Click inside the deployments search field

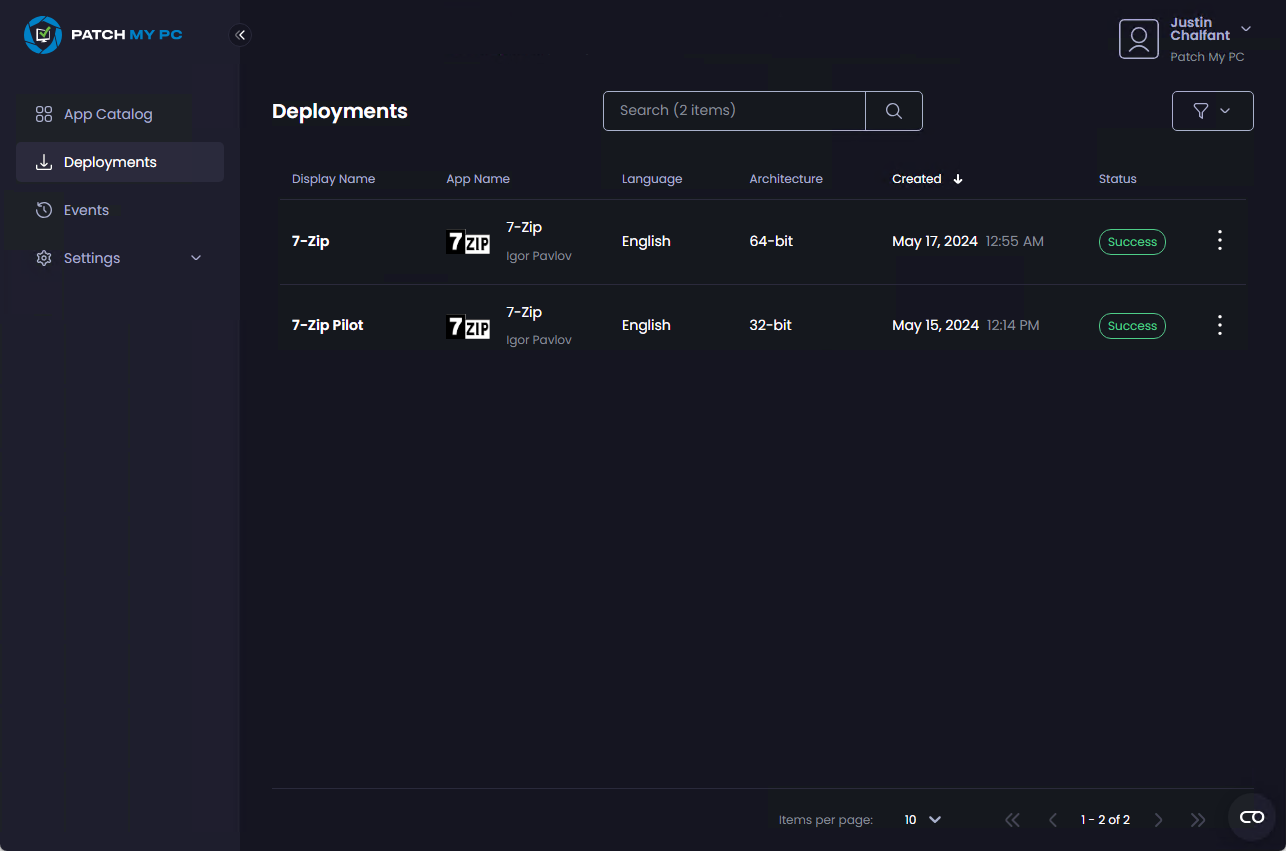pos(733,110)
